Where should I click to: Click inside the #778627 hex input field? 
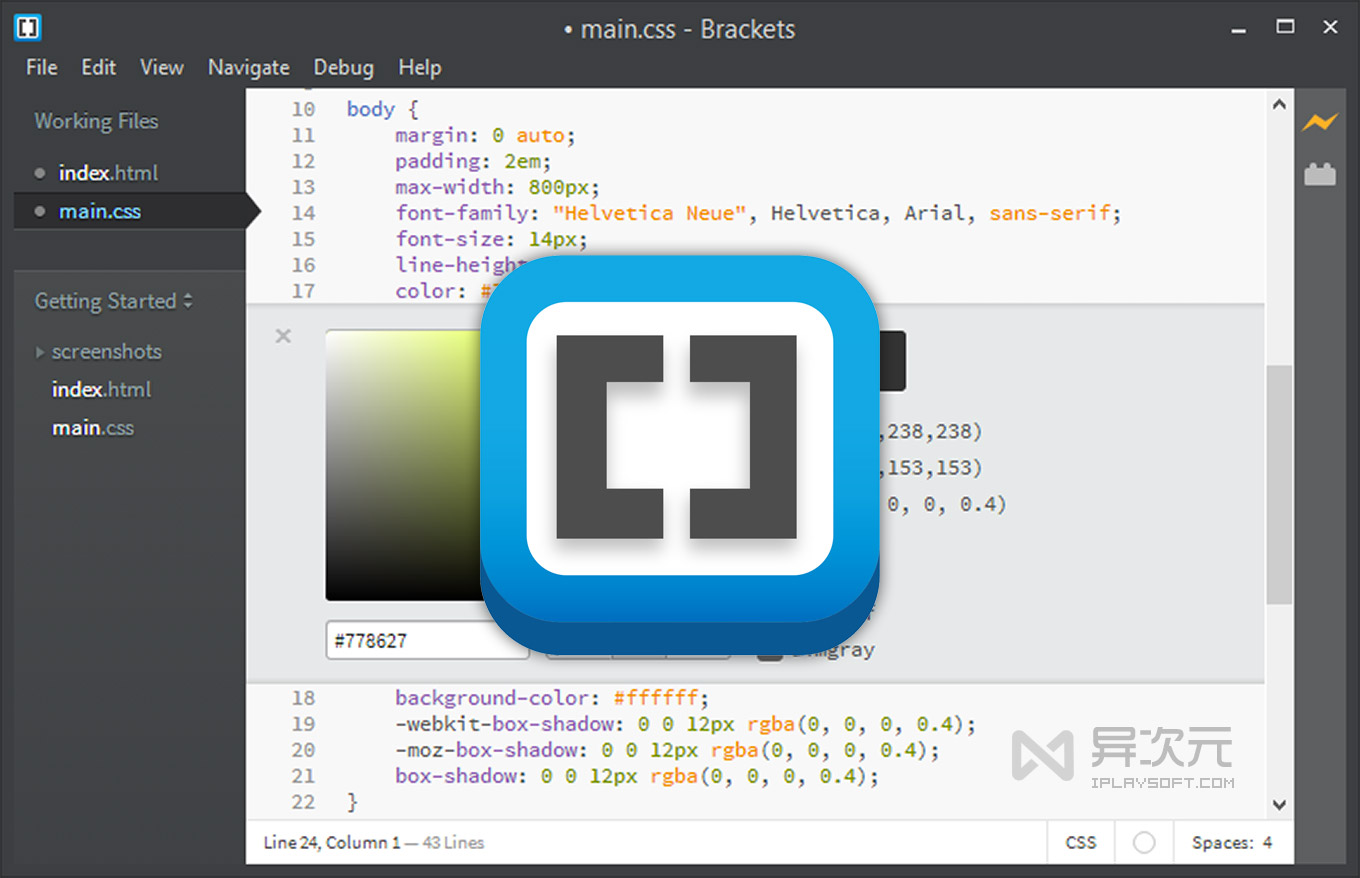point(427,640)
